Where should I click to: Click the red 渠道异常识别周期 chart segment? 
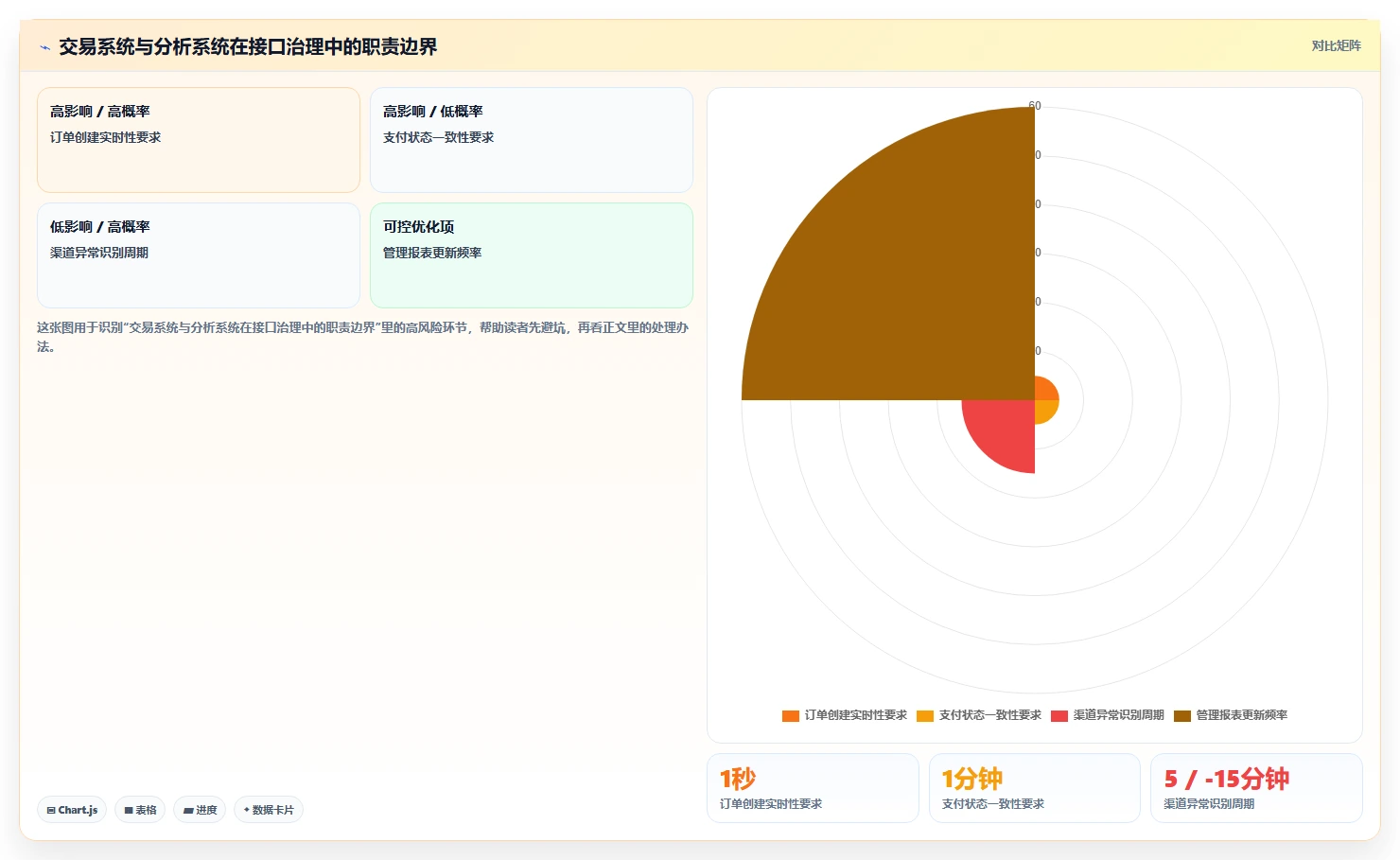pyautogui.click(x=1003, y=430)
